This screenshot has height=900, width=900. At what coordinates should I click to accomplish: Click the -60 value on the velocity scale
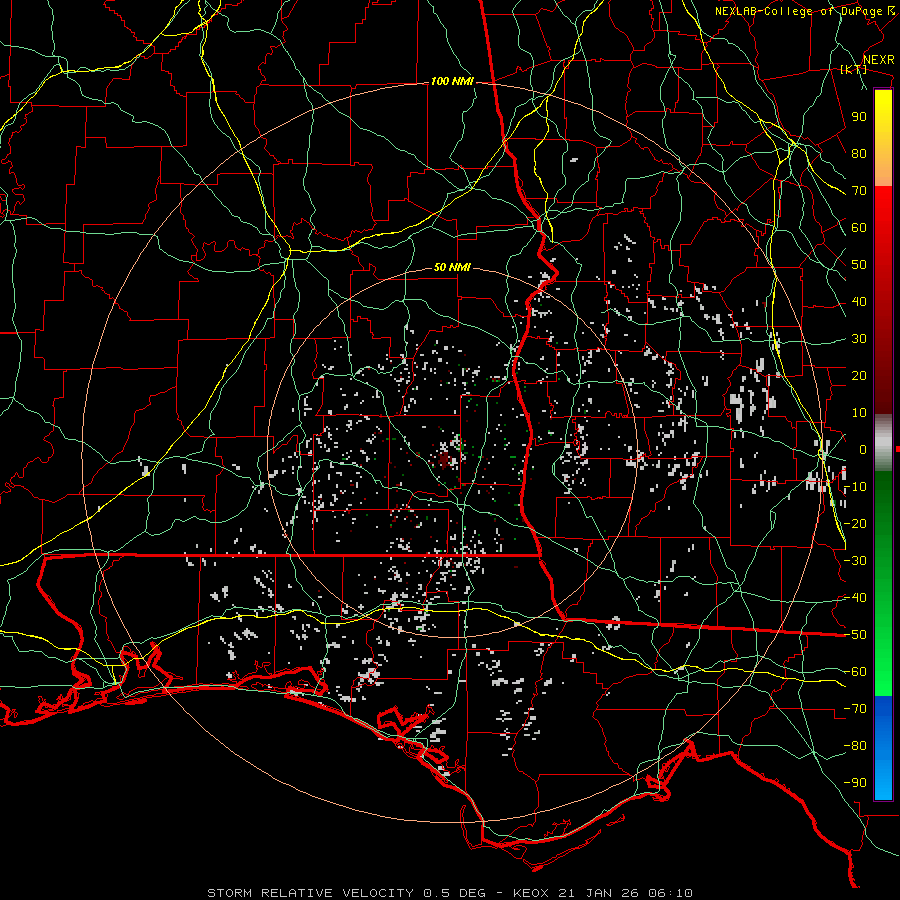tap(855, 672)
